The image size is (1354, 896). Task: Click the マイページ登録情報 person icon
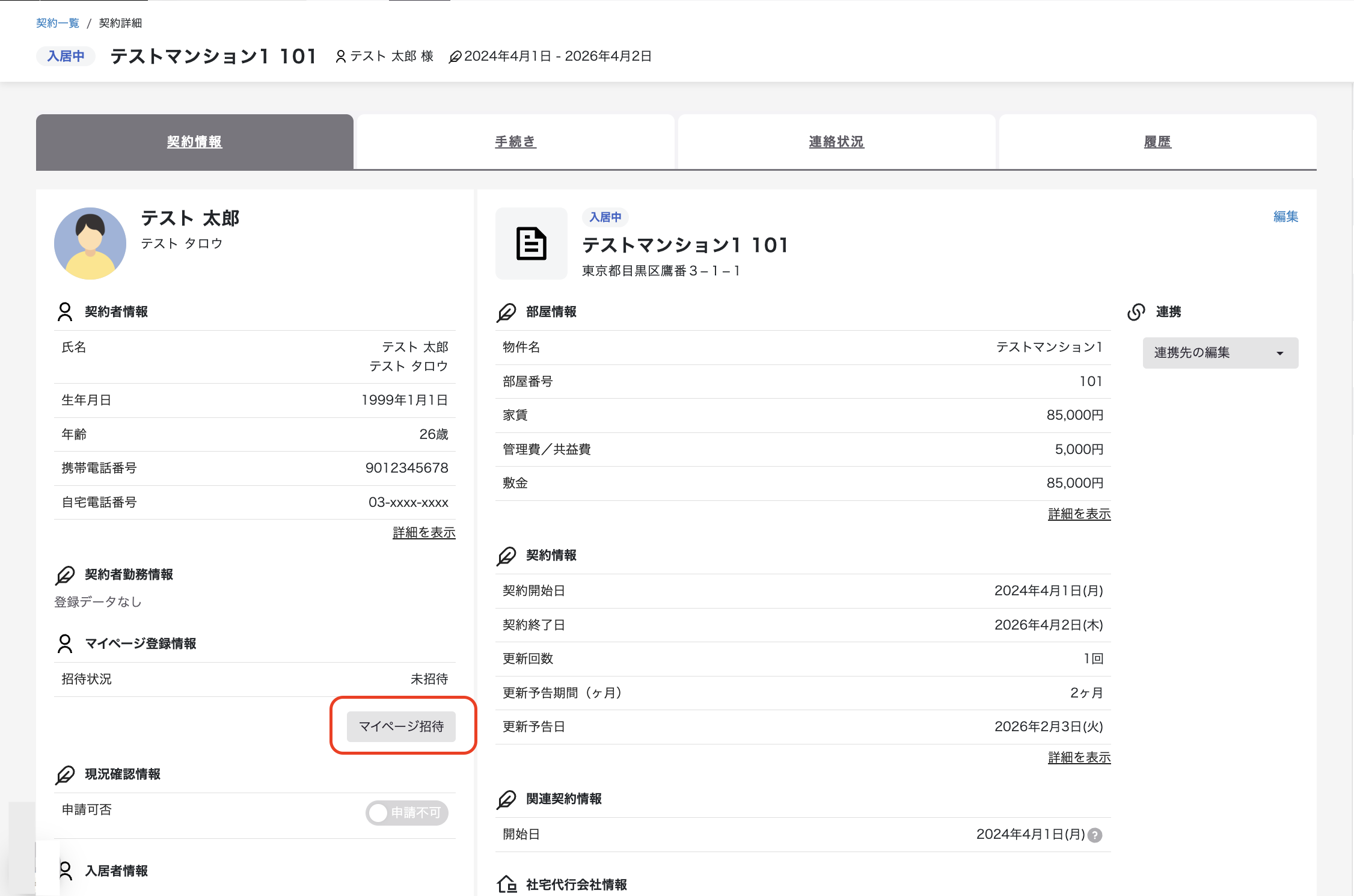pyautogui.click(x=65, y=643)
